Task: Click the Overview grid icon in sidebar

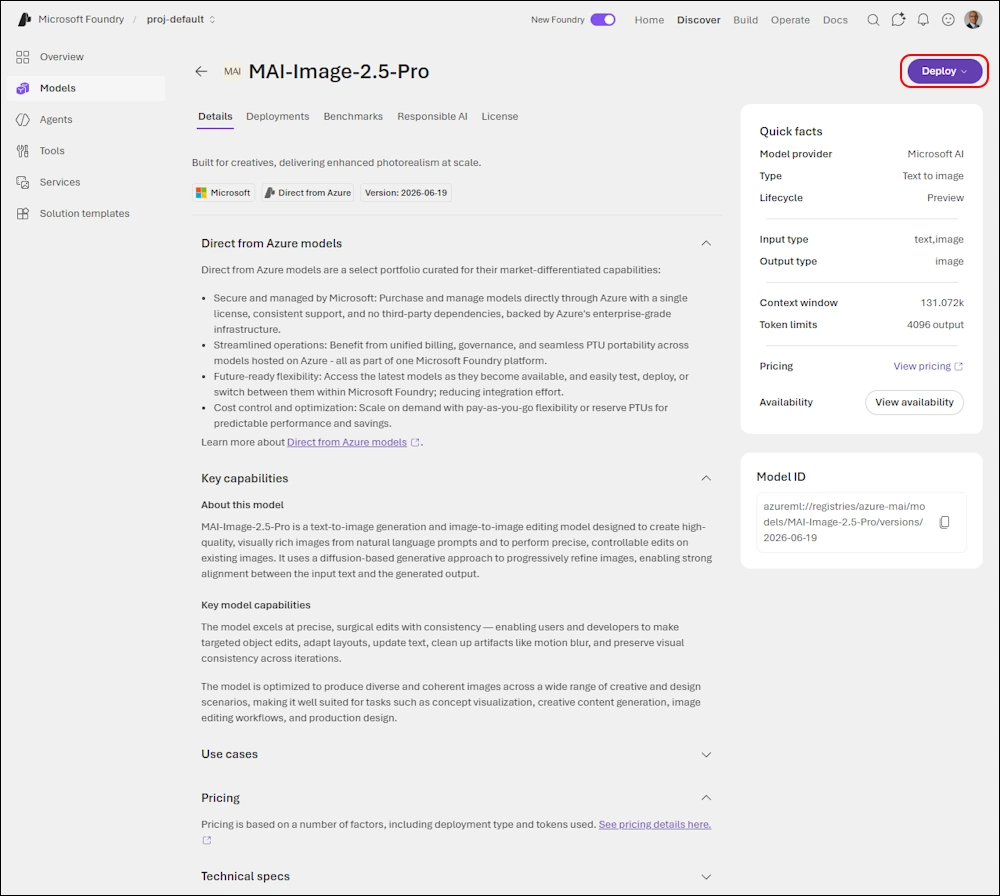Action: 23,57
